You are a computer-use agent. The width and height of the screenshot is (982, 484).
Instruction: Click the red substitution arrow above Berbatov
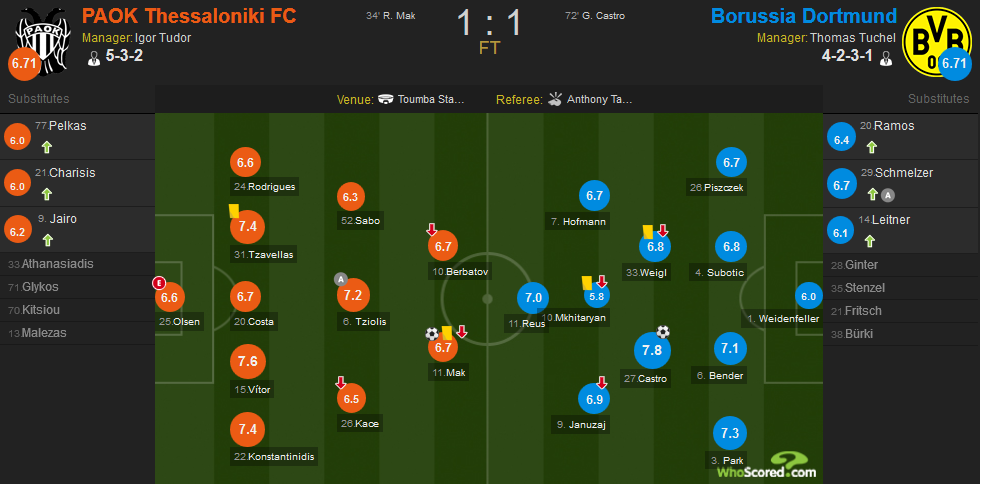coord(432,230)
